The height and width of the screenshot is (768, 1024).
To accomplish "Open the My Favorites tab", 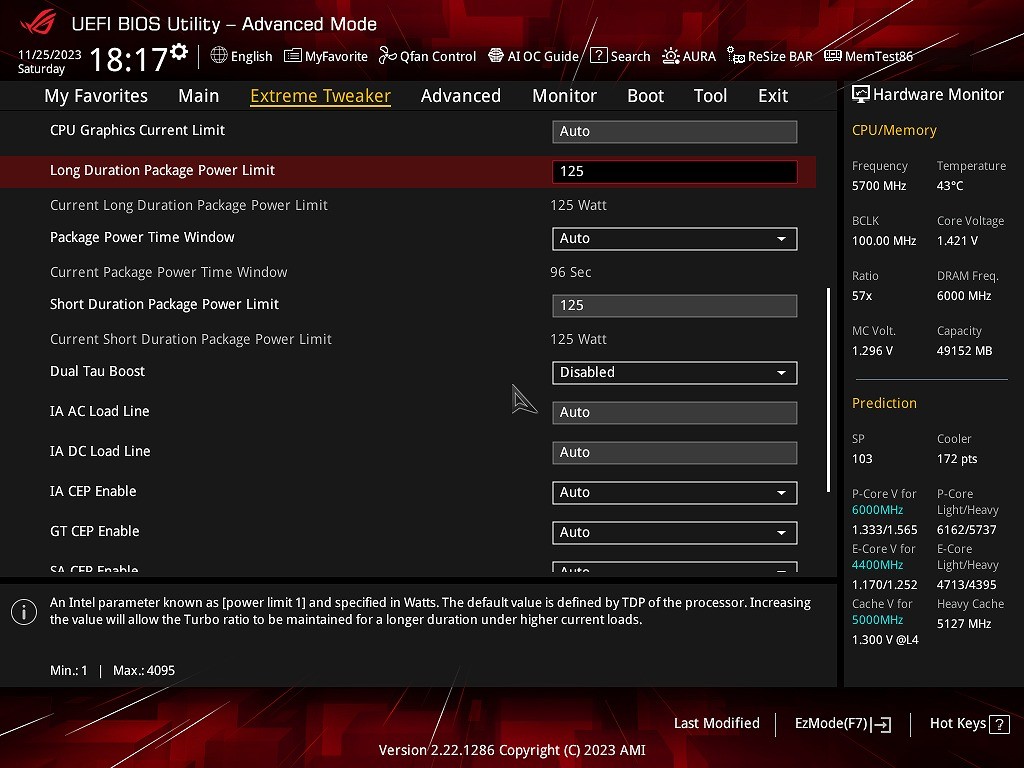I will tap(96, 95).
